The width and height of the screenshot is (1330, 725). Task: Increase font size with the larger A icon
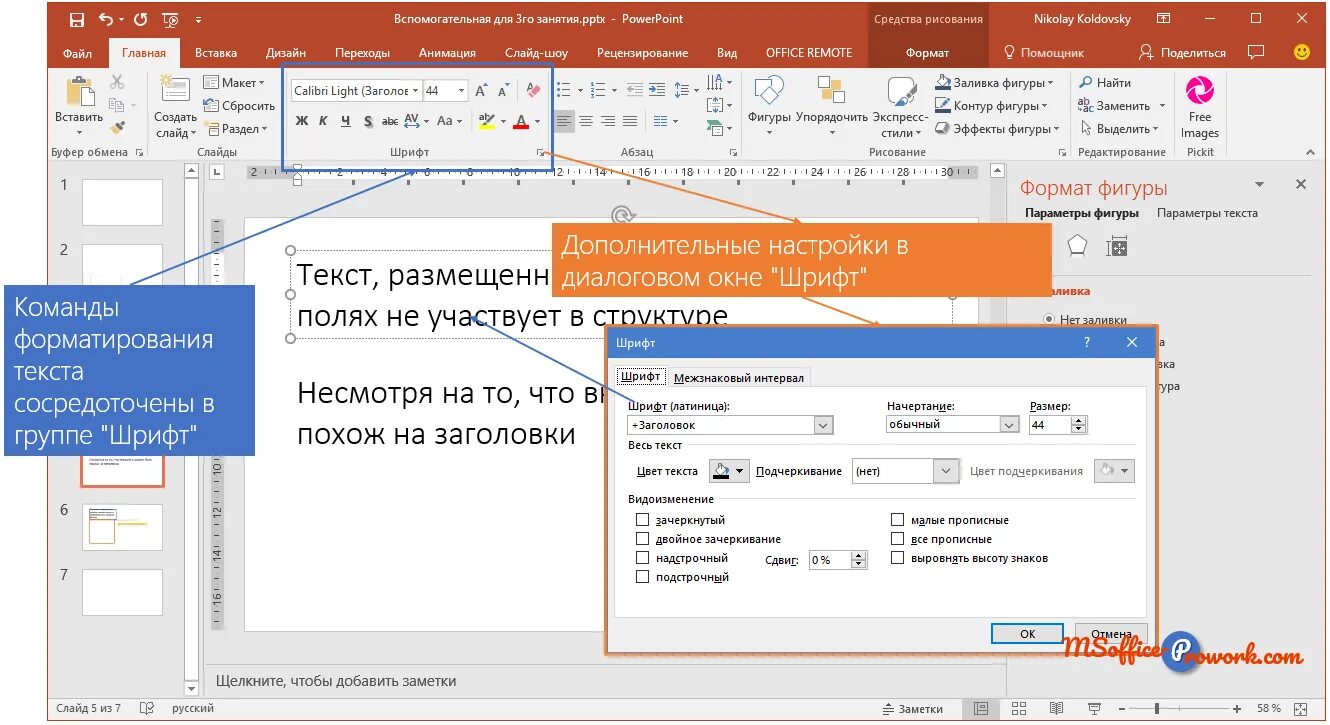tap(481, 90)
